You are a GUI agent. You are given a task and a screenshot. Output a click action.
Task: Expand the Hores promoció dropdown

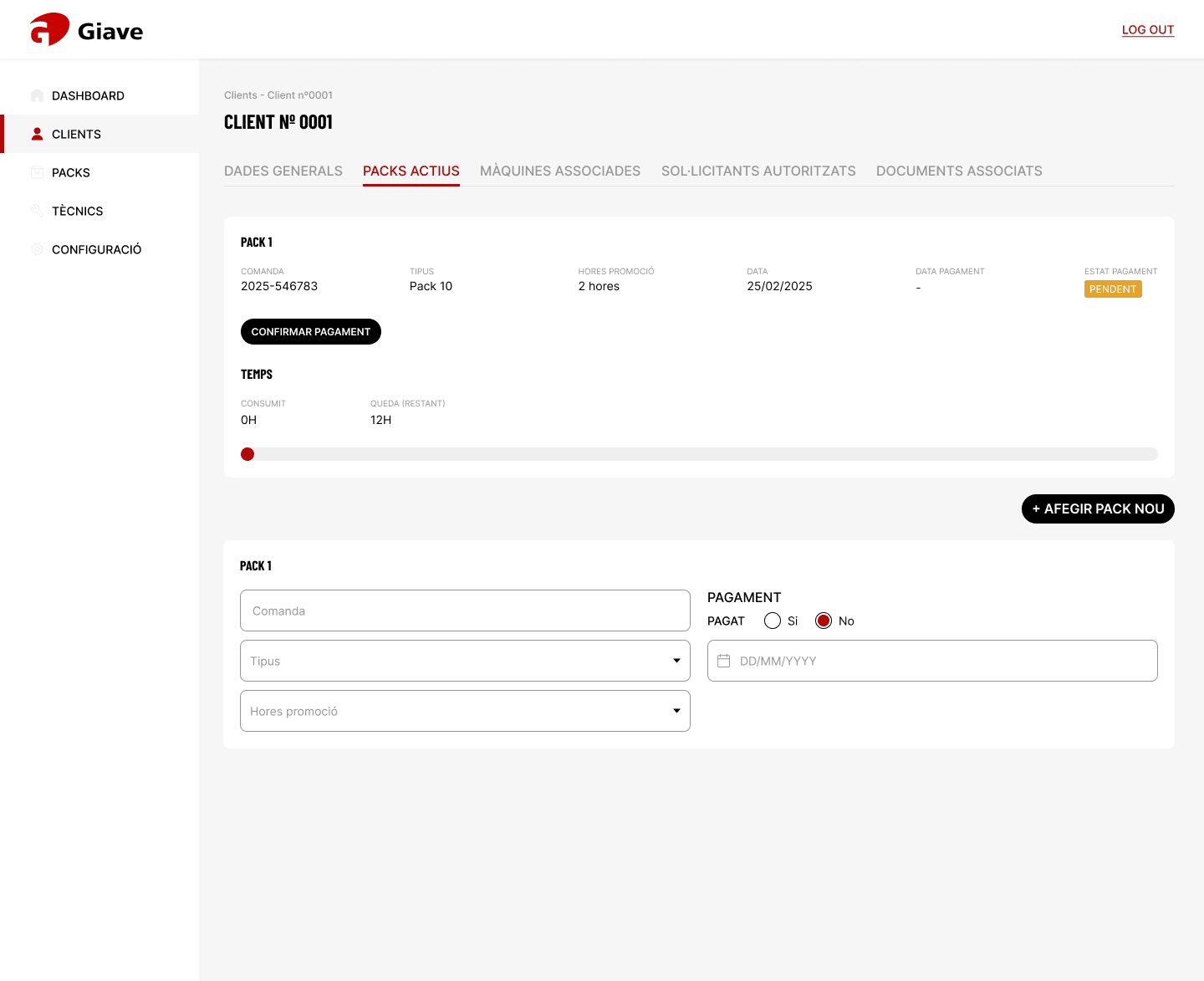(465, 711)
